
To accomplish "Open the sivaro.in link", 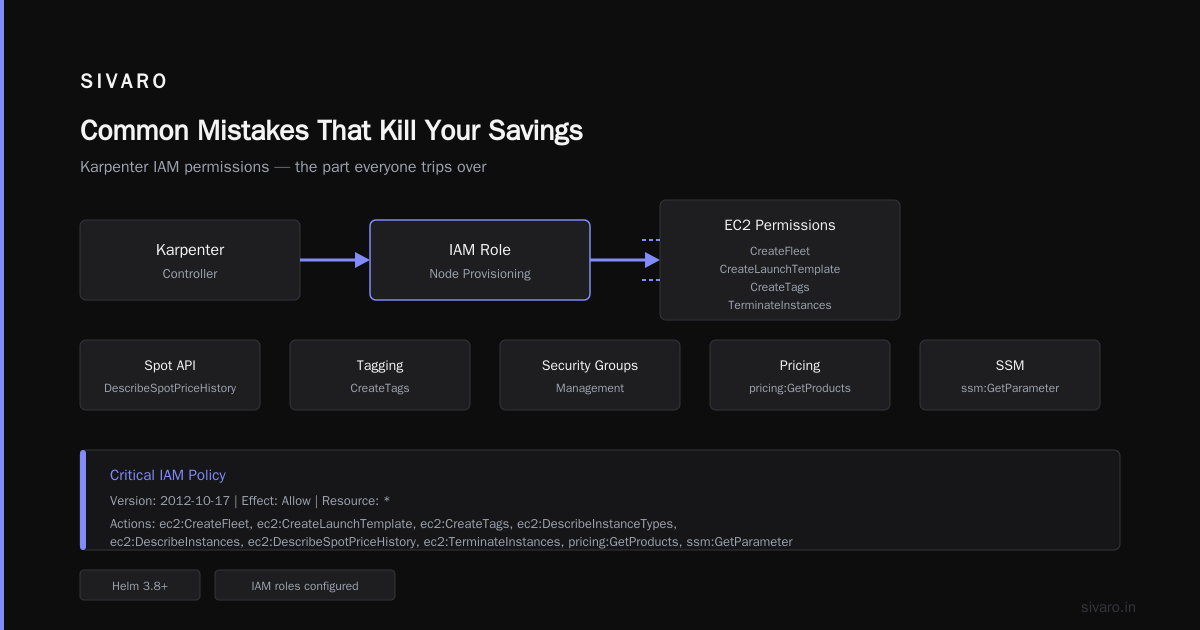I will pyautogui.click(x=1108, y=607).
